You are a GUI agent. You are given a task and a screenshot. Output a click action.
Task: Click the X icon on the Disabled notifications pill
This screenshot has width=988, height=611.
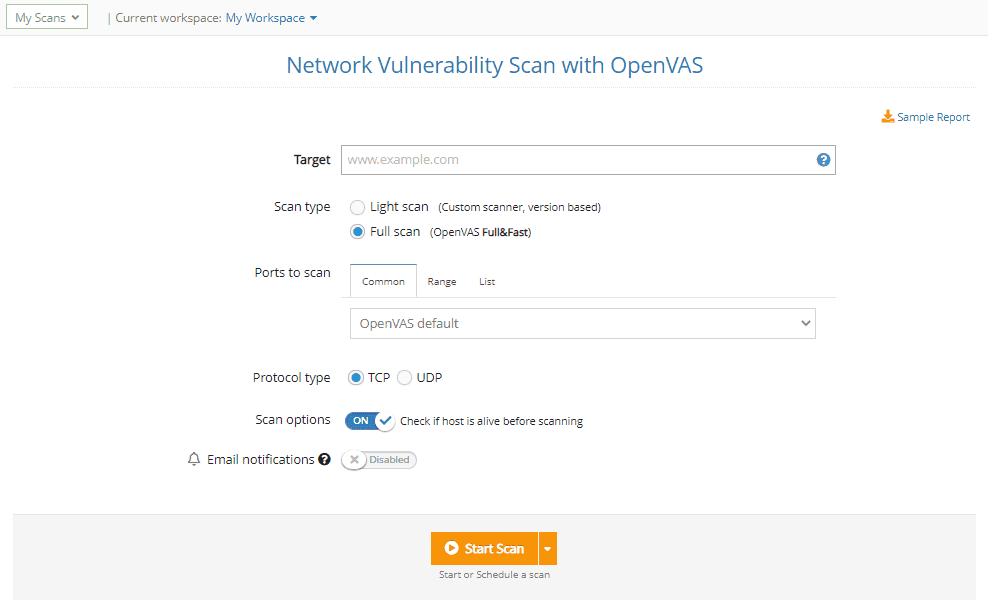[354, 459]
